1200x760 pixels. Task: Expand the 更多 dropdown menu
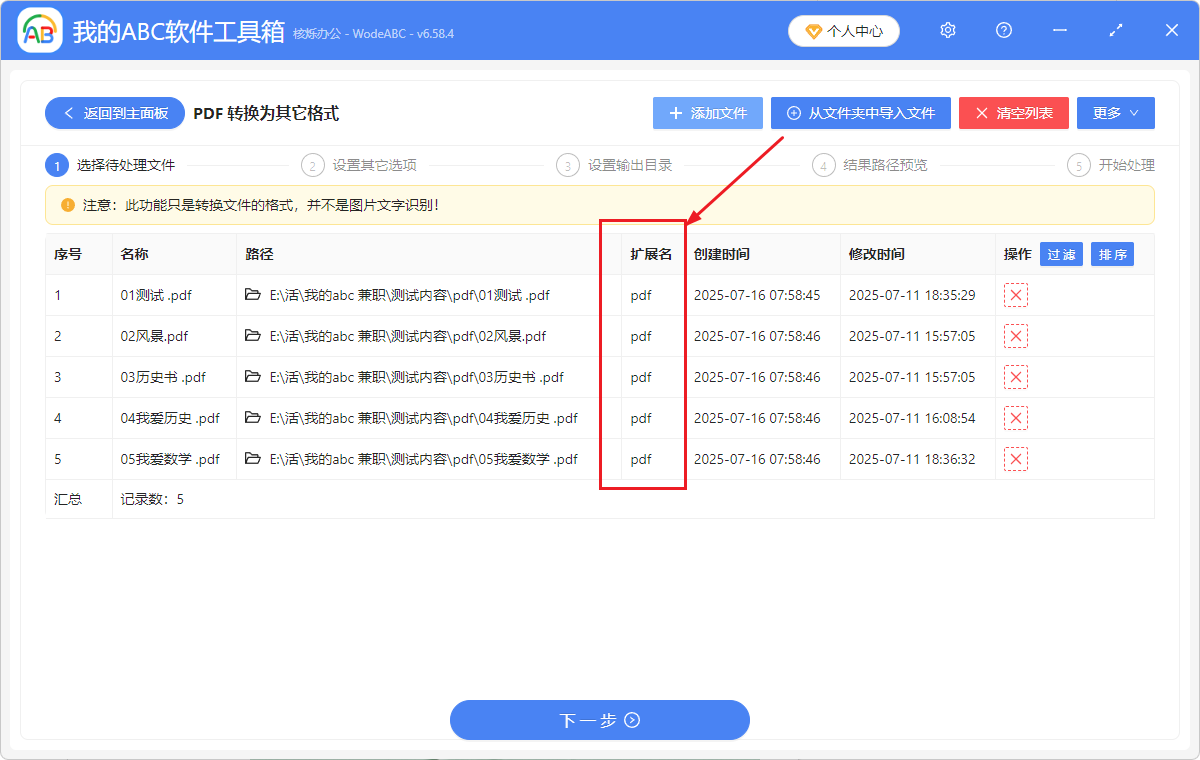(1115, 113)
